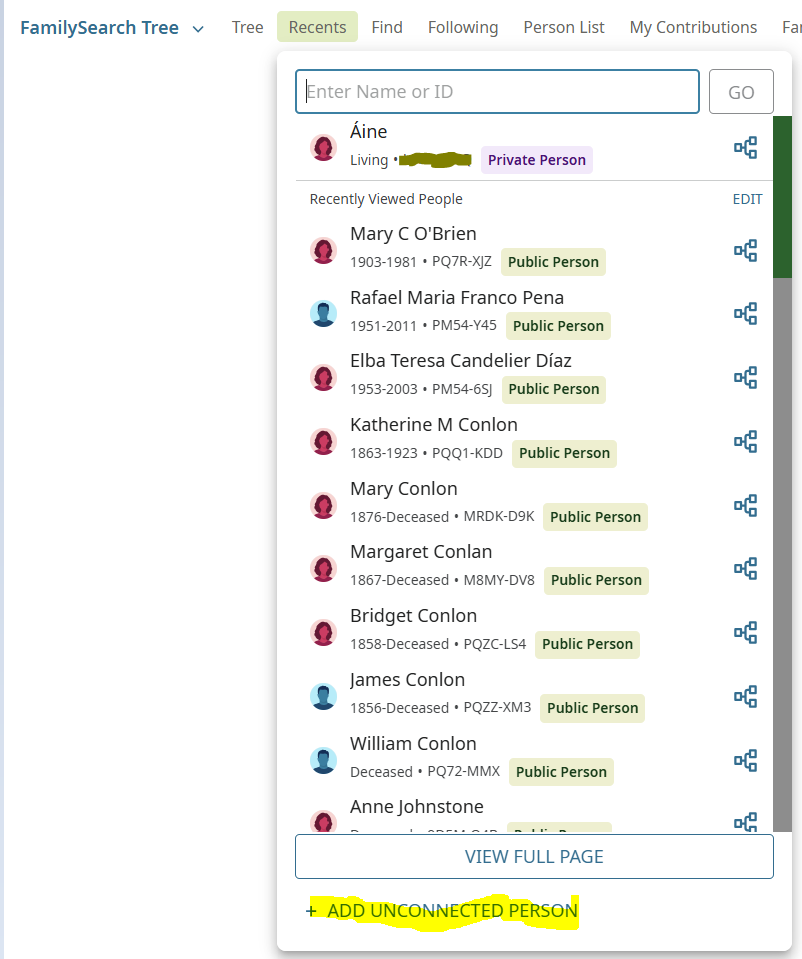Click William Conlon's portrait icon

(323, 760)
